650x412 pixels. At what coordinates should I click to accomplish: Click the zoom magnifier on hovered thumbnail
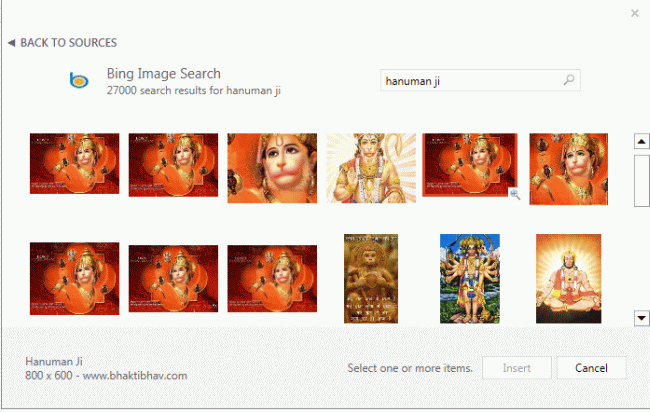515,194
